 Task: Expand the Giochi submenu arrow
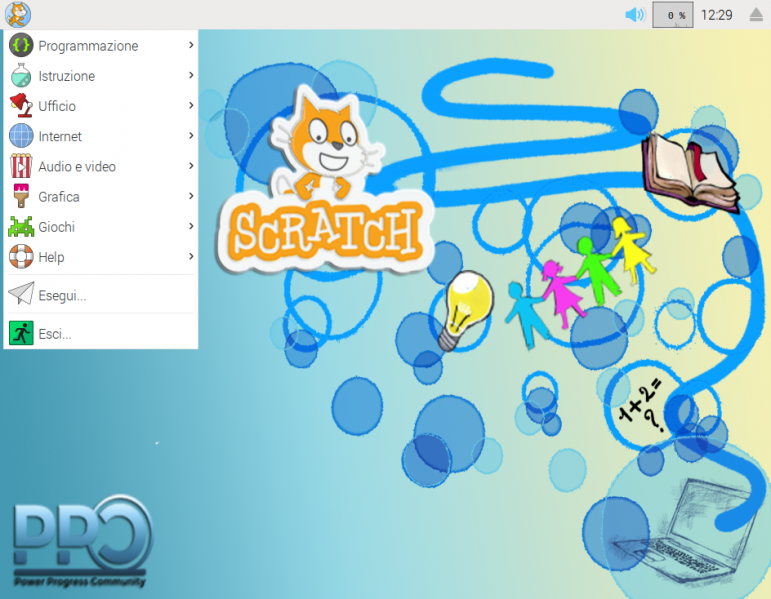(191, 226)
